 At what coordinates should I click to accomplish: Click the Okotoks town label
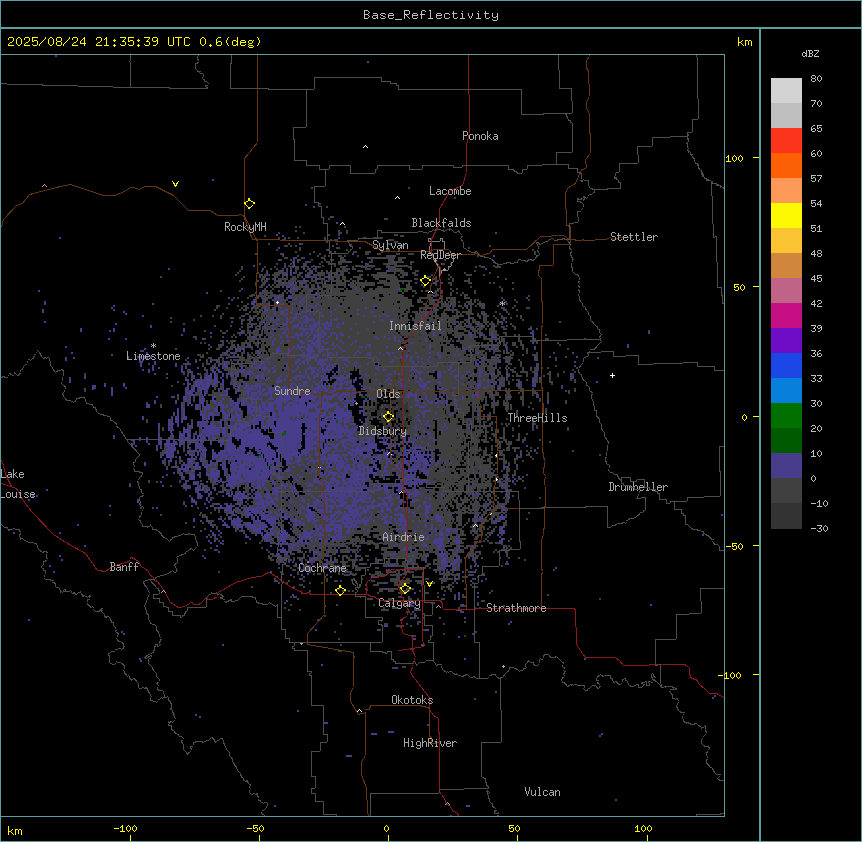pos(412,700)
